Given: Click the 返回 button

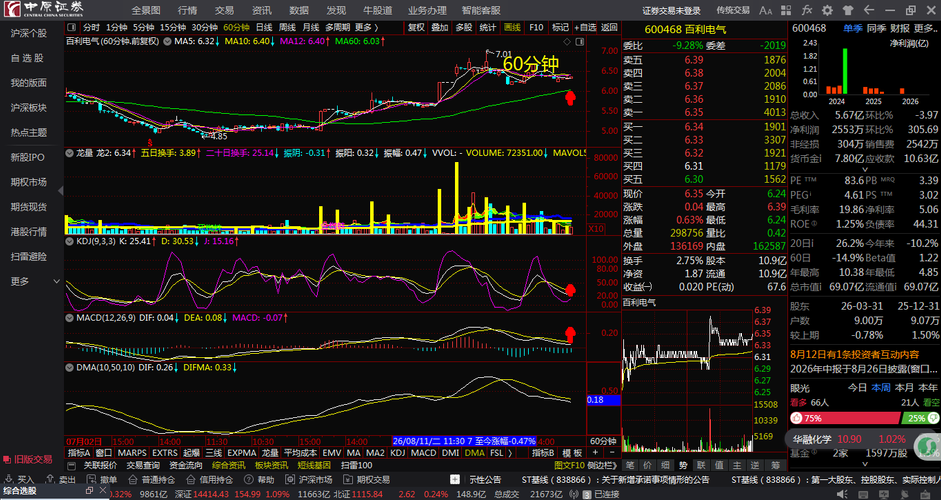Looking at the screenshot, I should [609, 28].
